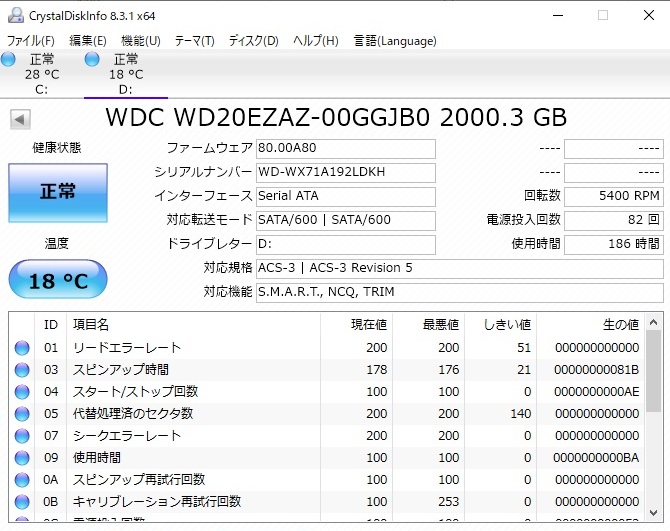Click status orb of ID 09 使用時間 row
Viewport: 670px width, 531px height.
click(x=22, y=458)
